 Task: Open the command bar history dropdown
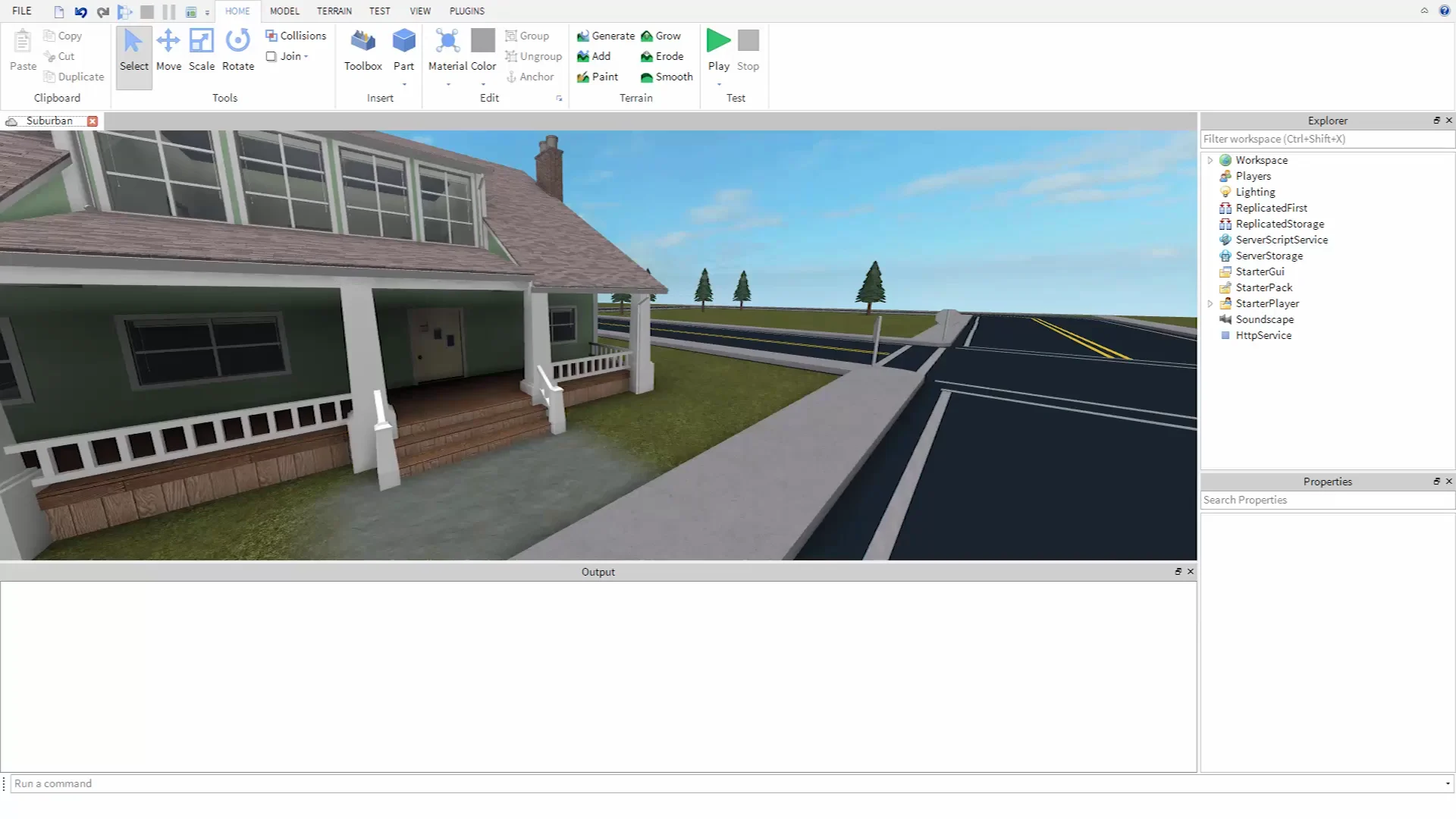click(1448, 783)
